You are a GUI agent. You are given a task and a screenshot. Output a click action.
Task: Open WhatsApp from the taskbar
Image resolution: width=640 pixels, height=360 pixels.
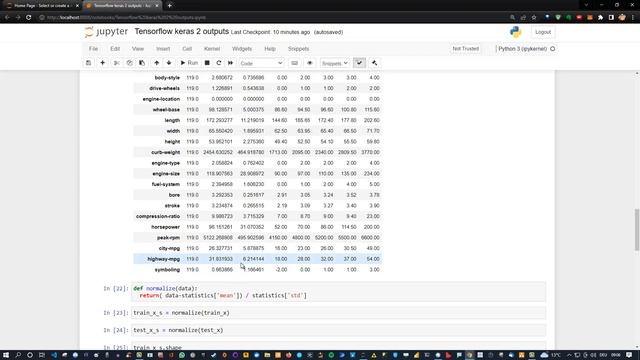click(x=182, y=355)
